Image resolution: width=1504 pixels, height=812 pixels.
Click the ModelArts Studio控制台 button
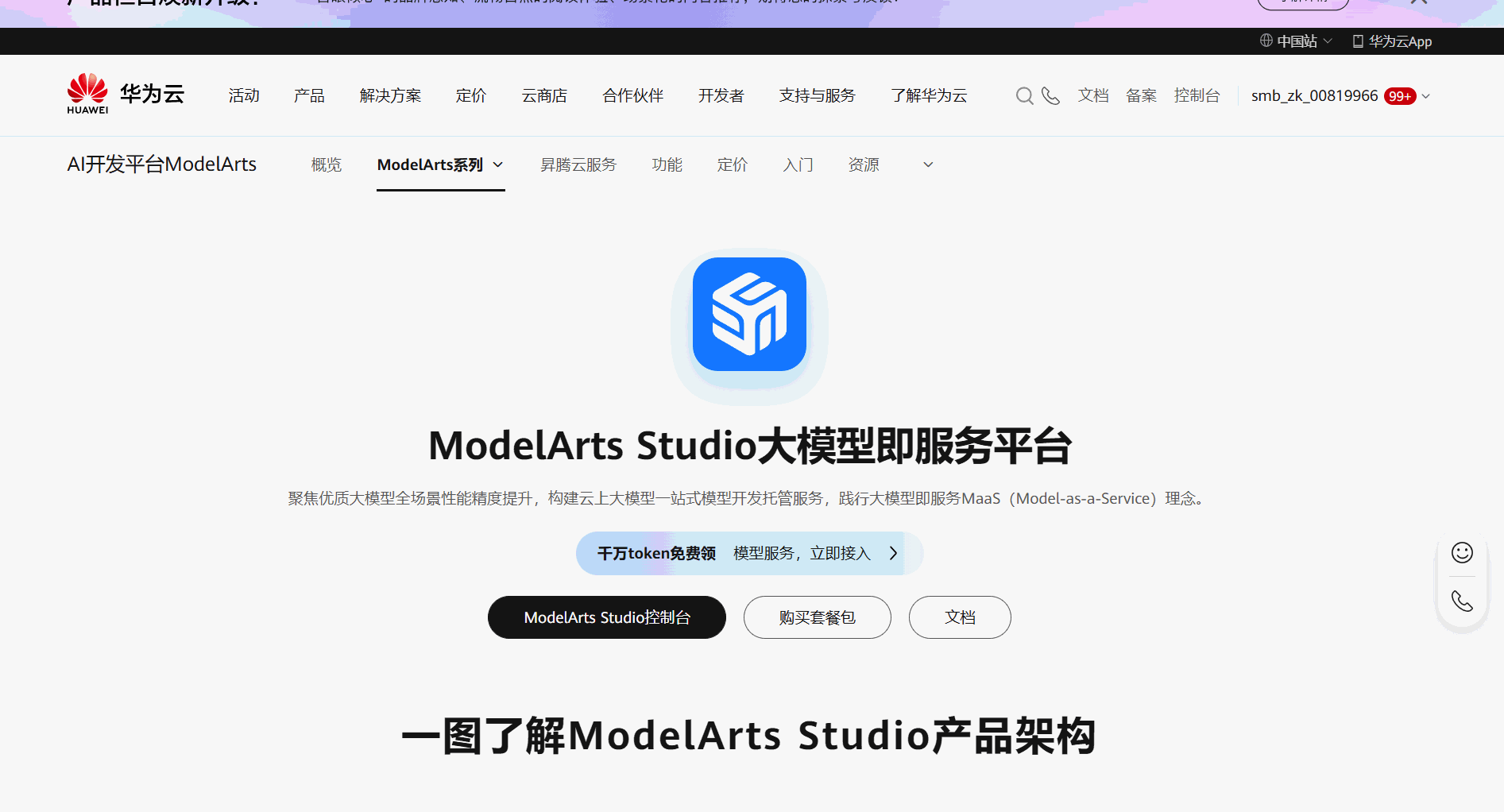tap(607, 617)
